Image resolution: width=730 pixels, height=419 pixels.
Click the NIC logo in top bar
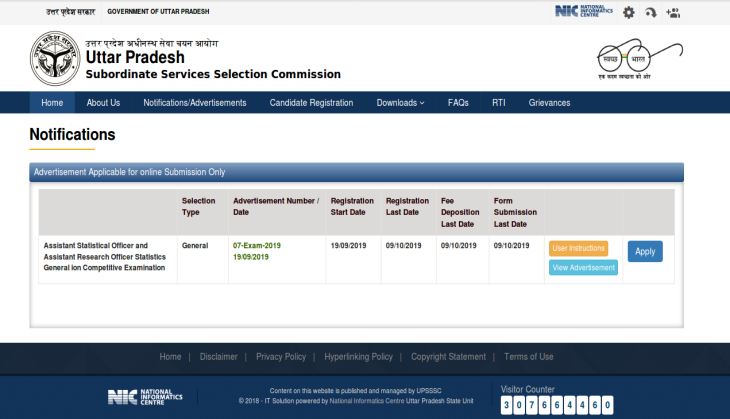point(584,11)
